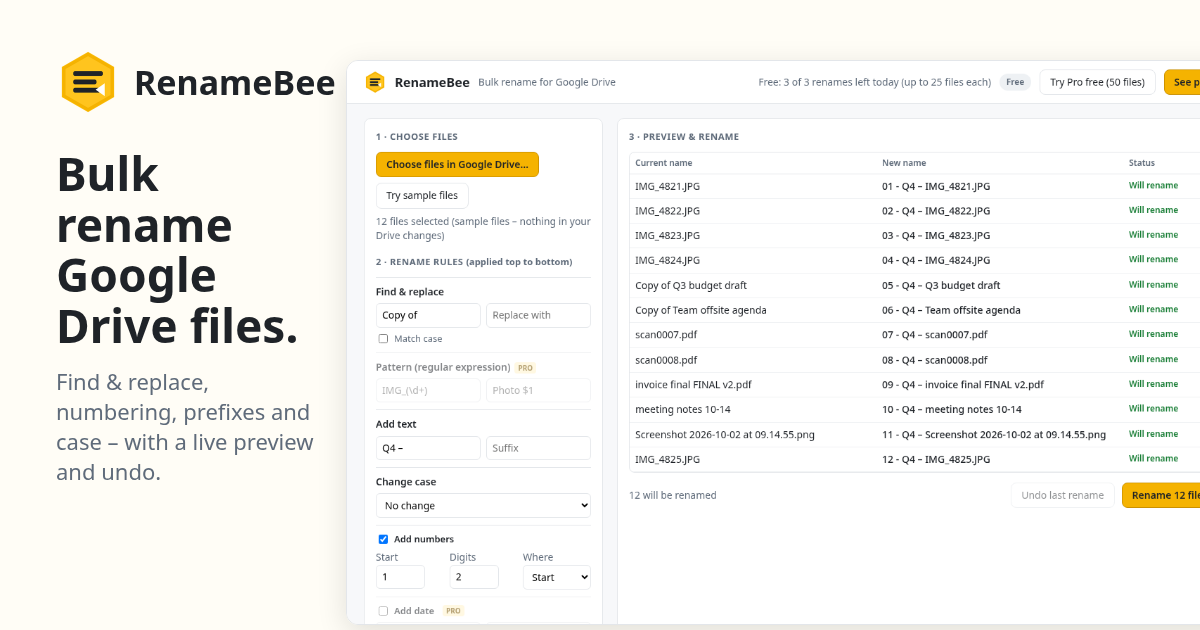Toggle the Match case checkbox
The width and height of the screenshot is (1200, 630).
click(383, 339)
